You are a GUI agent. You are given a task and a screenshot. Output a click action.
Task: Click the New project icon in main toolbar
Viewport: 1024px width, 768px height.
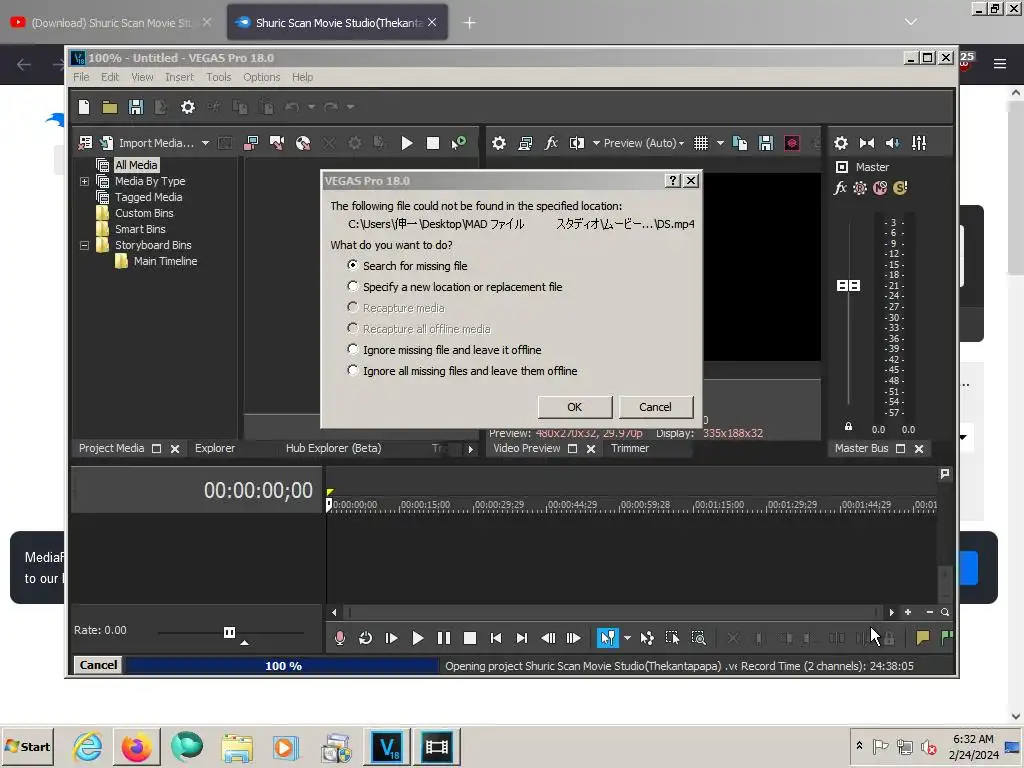pyautogui.click(x=84, y=107)
